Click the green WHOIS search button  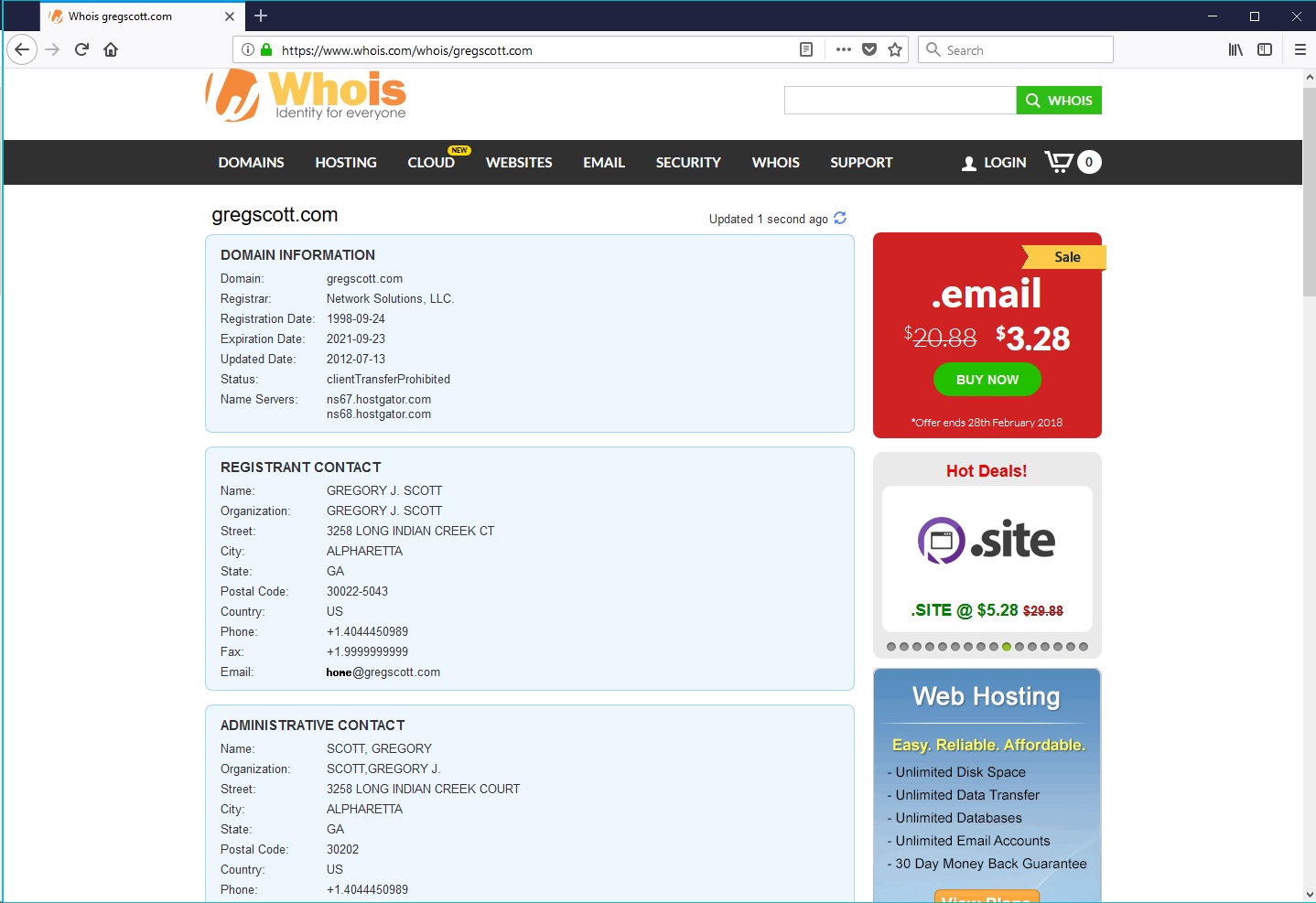pos(1059,101)
